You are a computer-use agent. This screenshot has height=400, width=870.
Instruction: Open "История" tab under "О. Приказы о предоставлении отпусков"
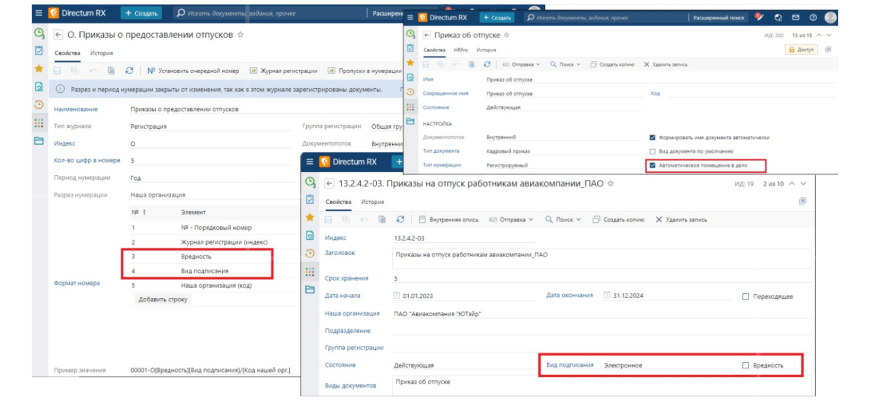coord(101,52)
